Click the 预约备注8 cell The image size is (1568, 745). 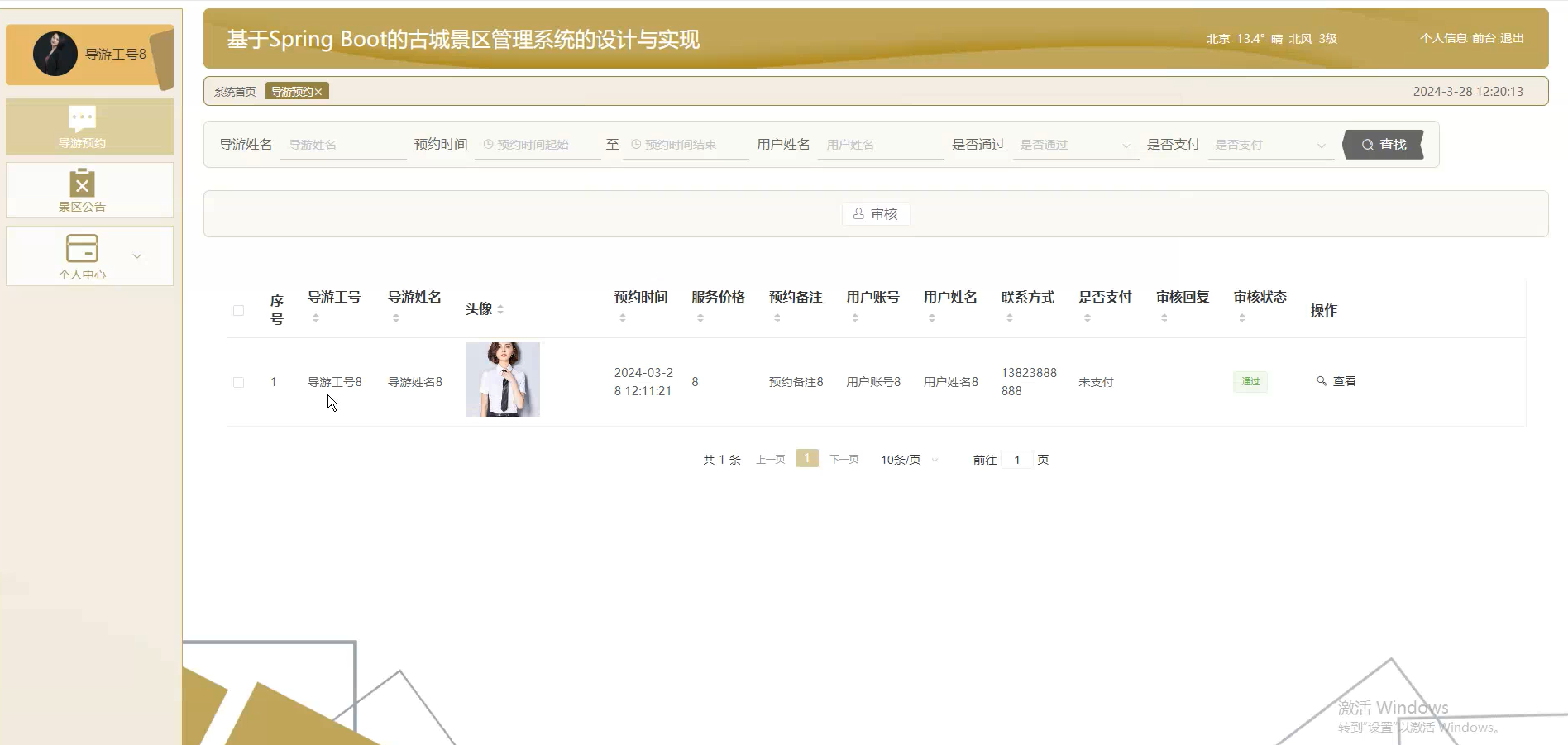tap(796, 382)
